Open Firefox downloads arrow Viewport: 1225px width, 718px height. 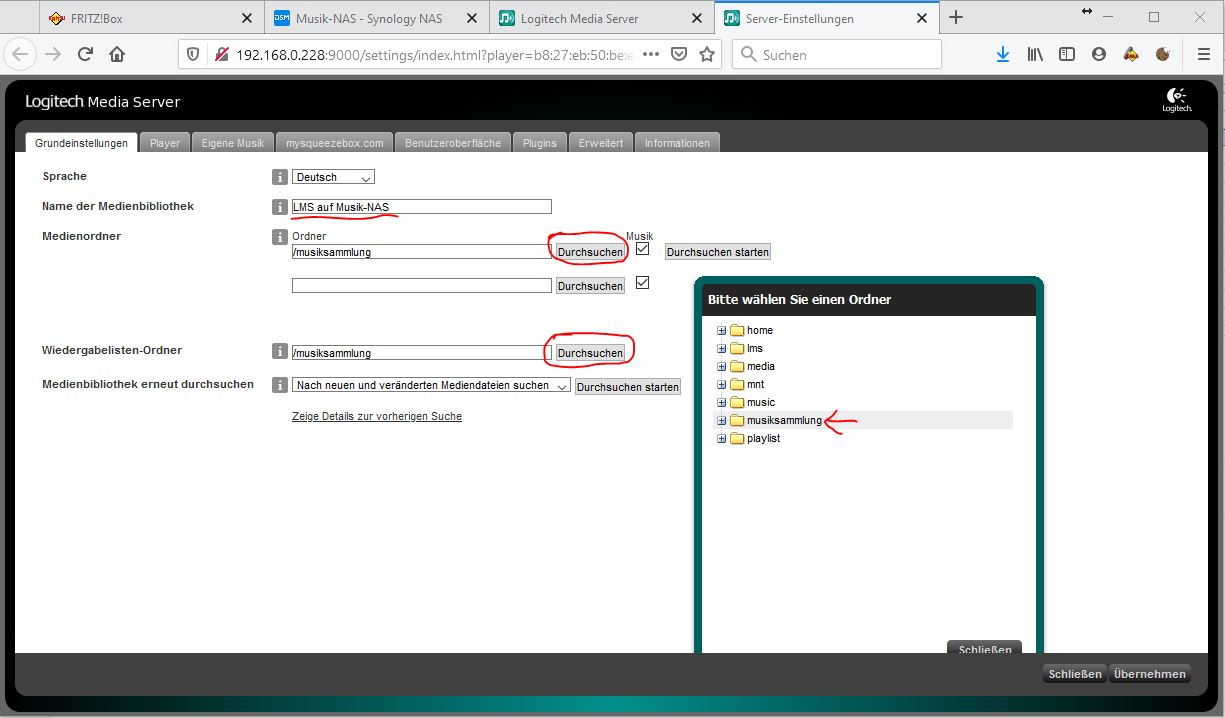pyautogui.click(x=1003, y=55)
